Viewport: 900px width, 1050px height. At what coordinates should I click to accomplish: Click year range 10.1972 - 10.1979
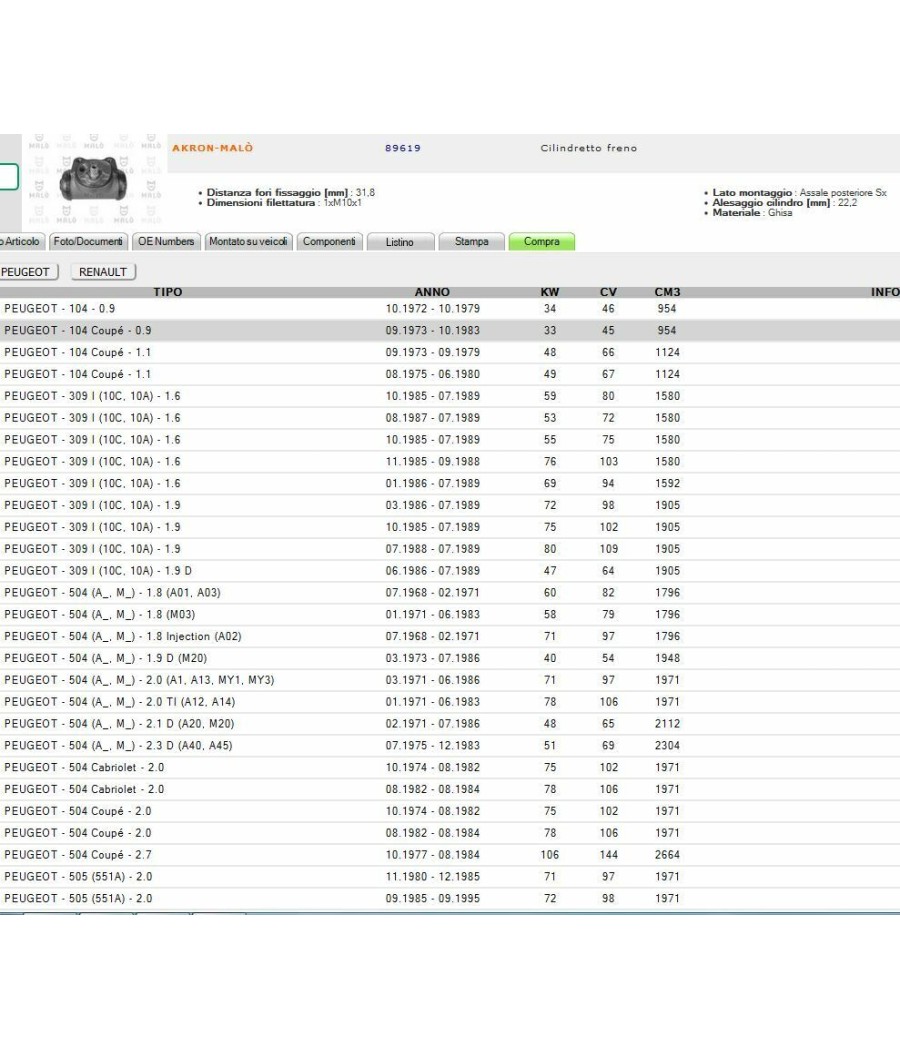tap(433, 309)
